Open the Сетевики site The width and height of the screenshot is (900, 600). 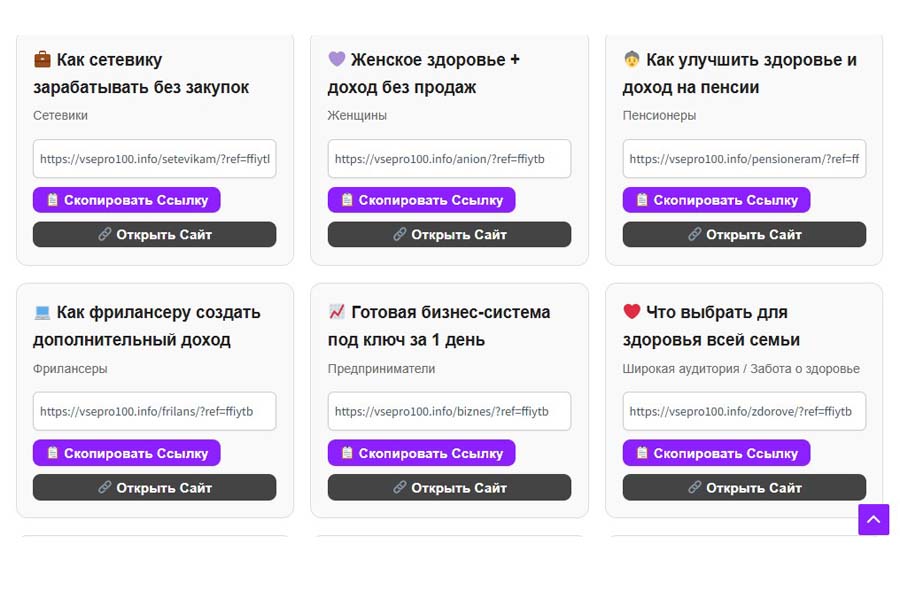coord(155,235)
